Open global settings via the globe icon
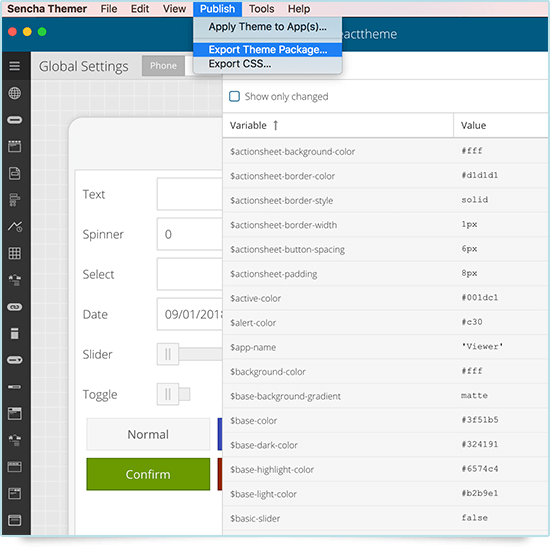 15,93
